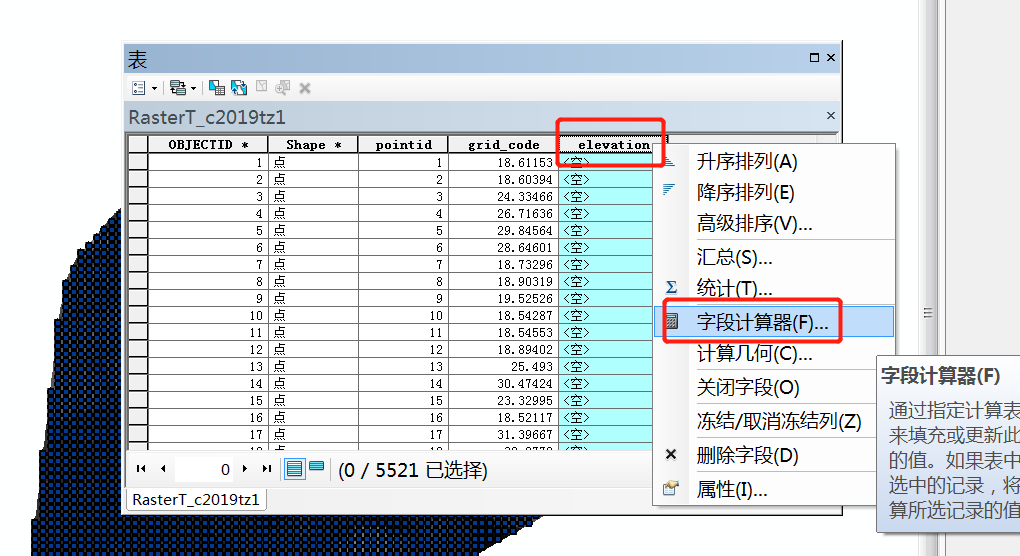Viewport: 1020px width, 556px height.
Task: Move to the next record
Action: pyautogui.click(x=246, y=469)
